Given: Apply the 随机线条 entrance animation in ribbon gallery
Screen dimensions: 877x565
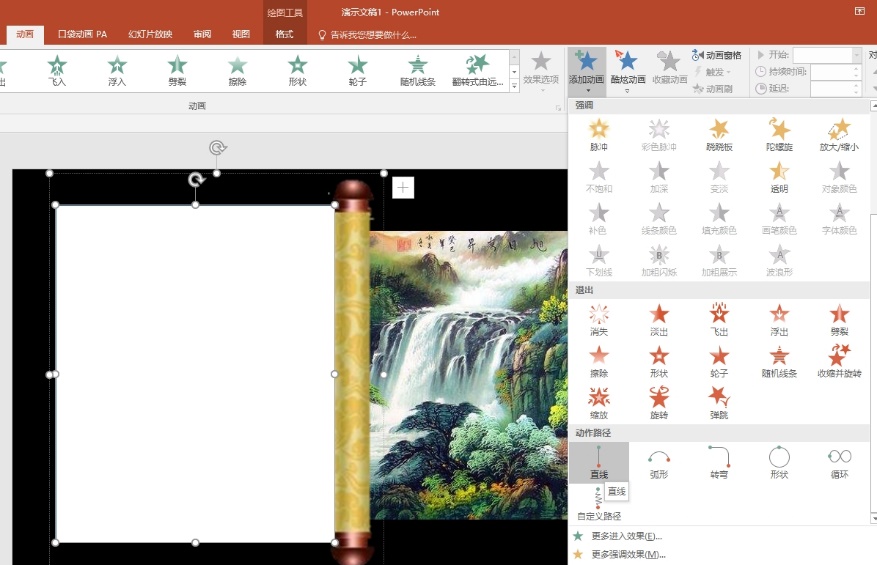Looking at the screenshot, I should [x=418, y=71].
